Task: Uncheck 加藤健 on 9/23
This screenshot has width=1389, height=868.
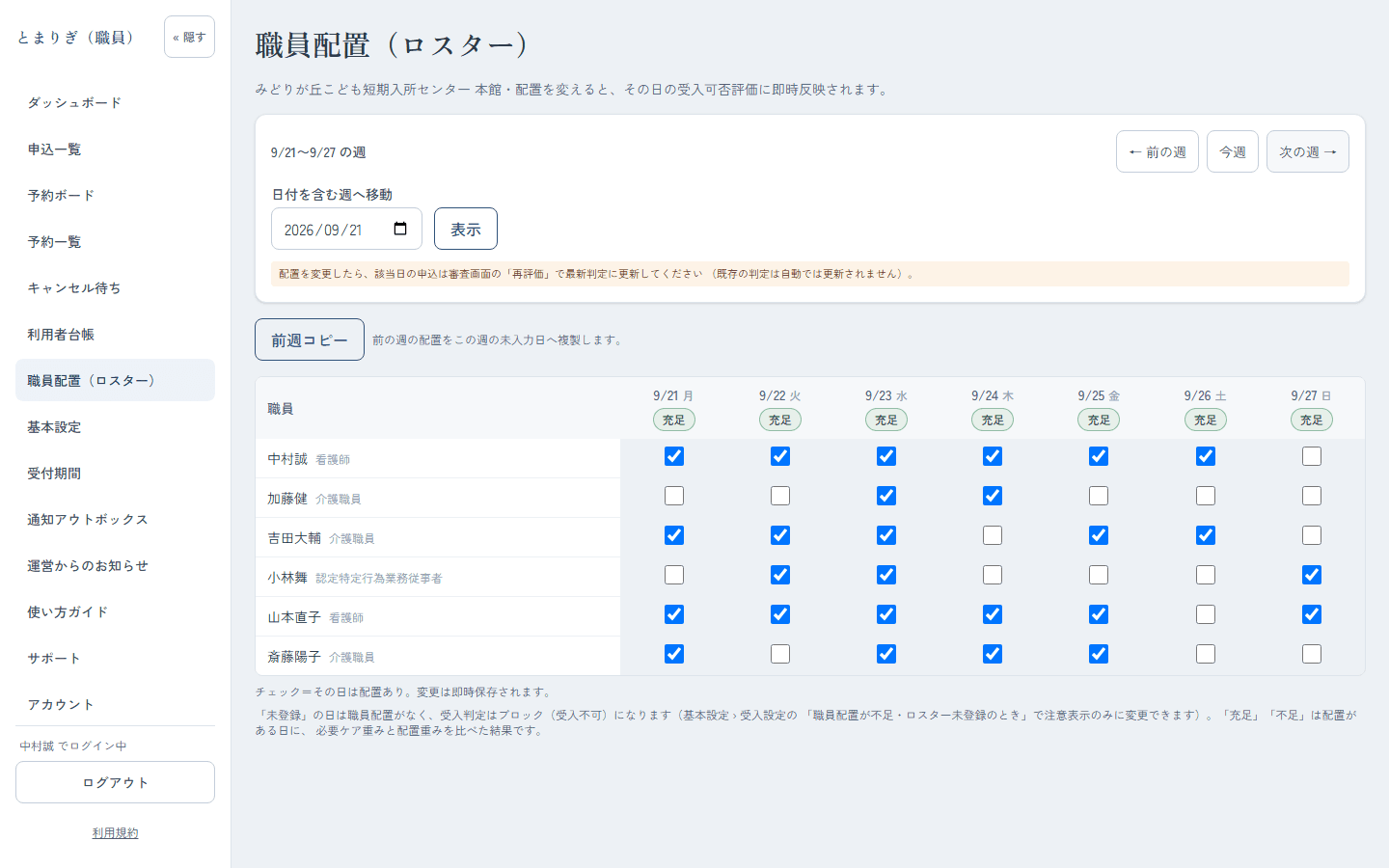Action: click(886, 496)
